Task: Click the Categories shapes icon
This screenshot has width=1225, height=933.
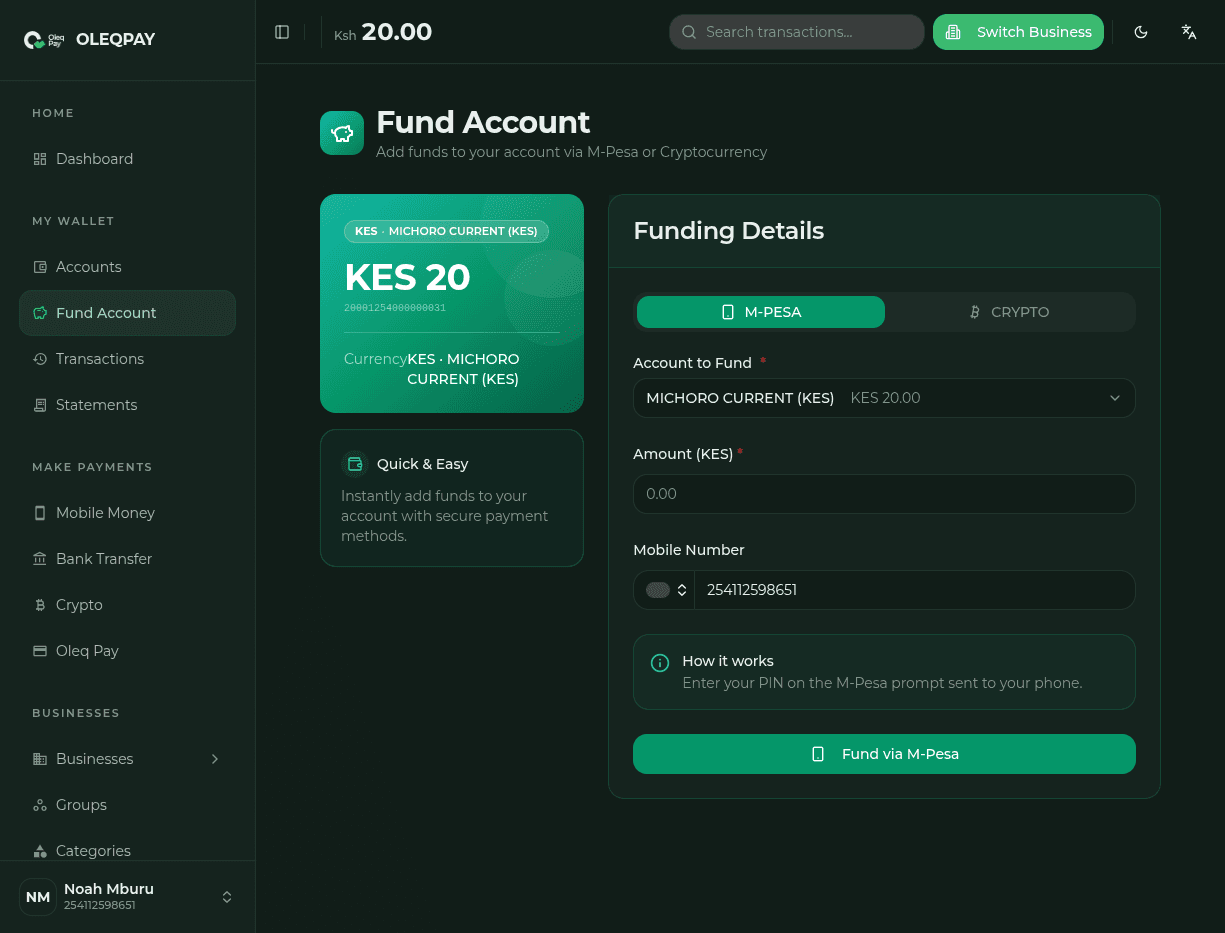Action: point(40,851)
